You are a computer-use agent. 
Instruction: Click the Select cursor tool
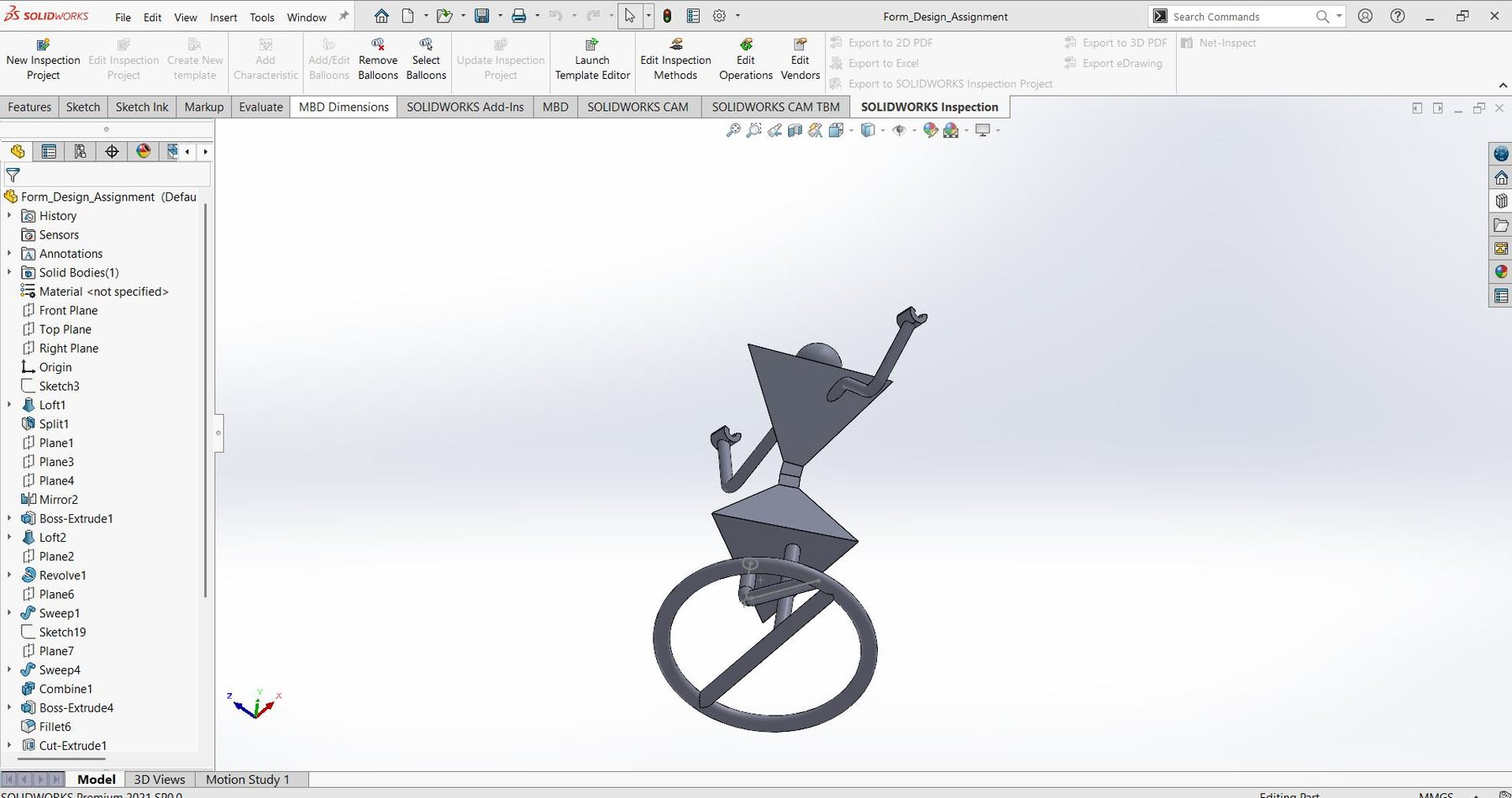tap(630, 16)
